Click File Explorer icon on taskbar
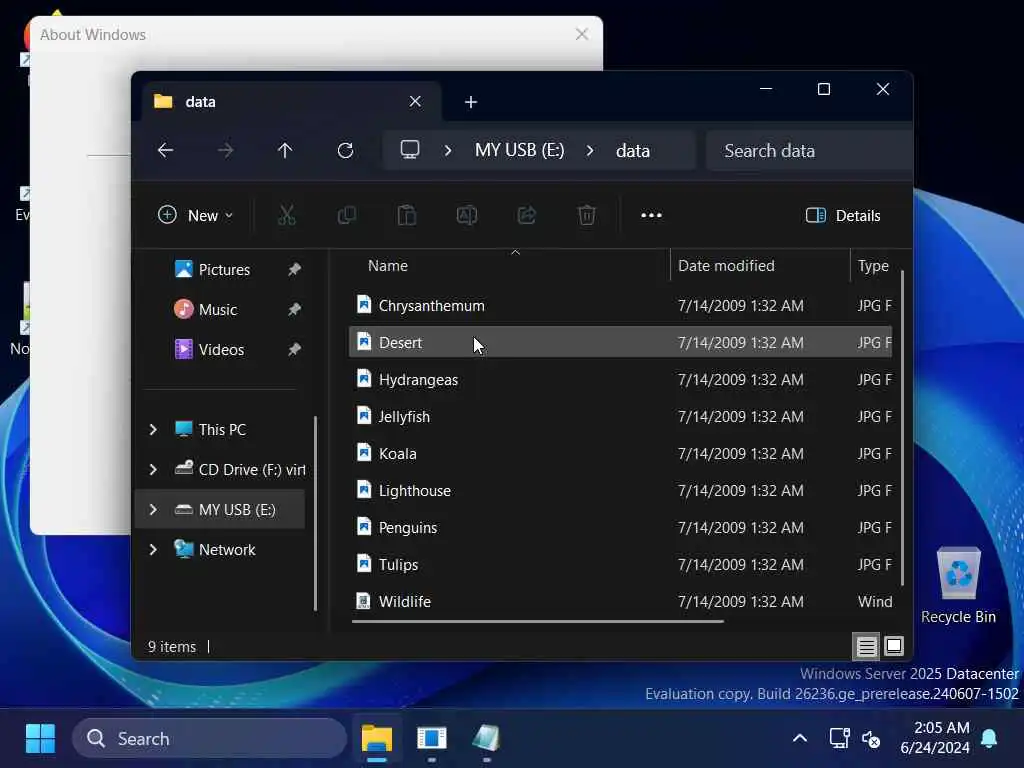 [x=377, y=739]
